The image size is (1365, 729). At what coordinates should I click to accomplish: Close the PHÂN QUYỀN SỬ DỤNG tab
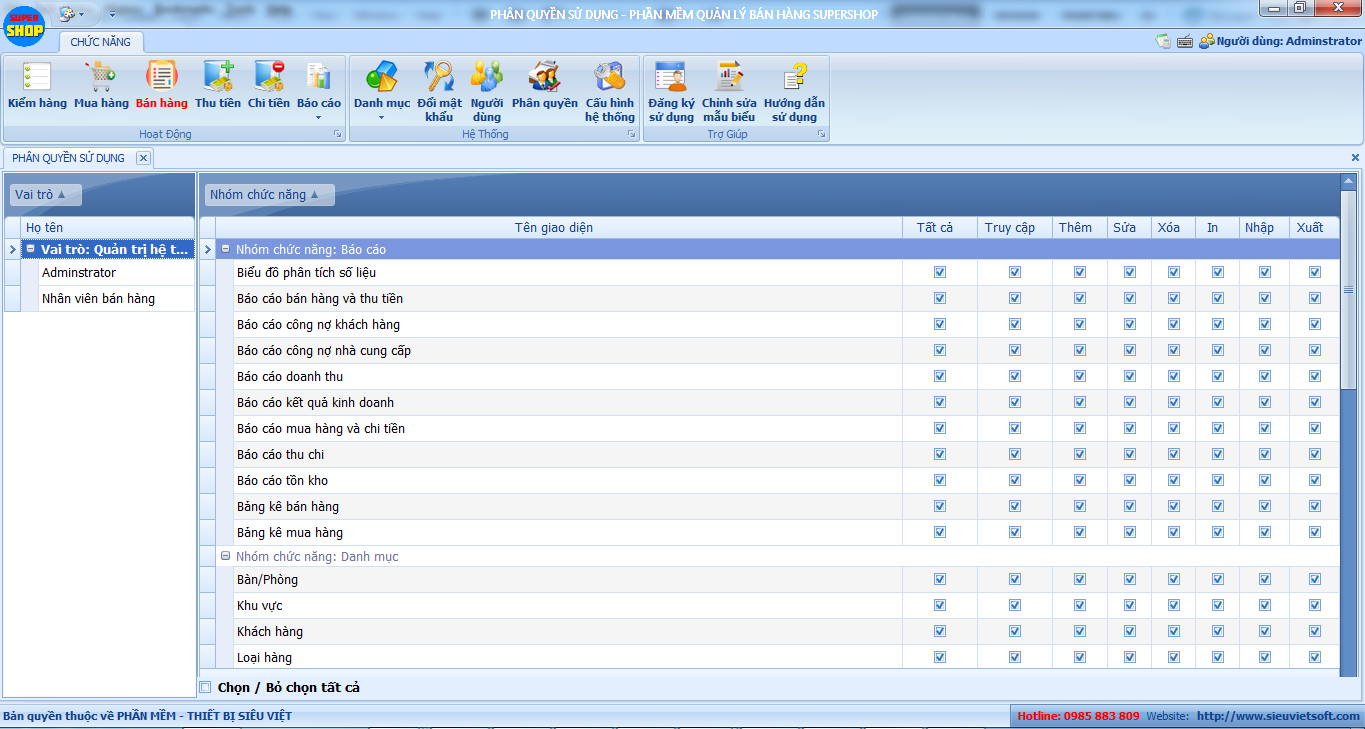pyautogui.click(x=143, y=158)
